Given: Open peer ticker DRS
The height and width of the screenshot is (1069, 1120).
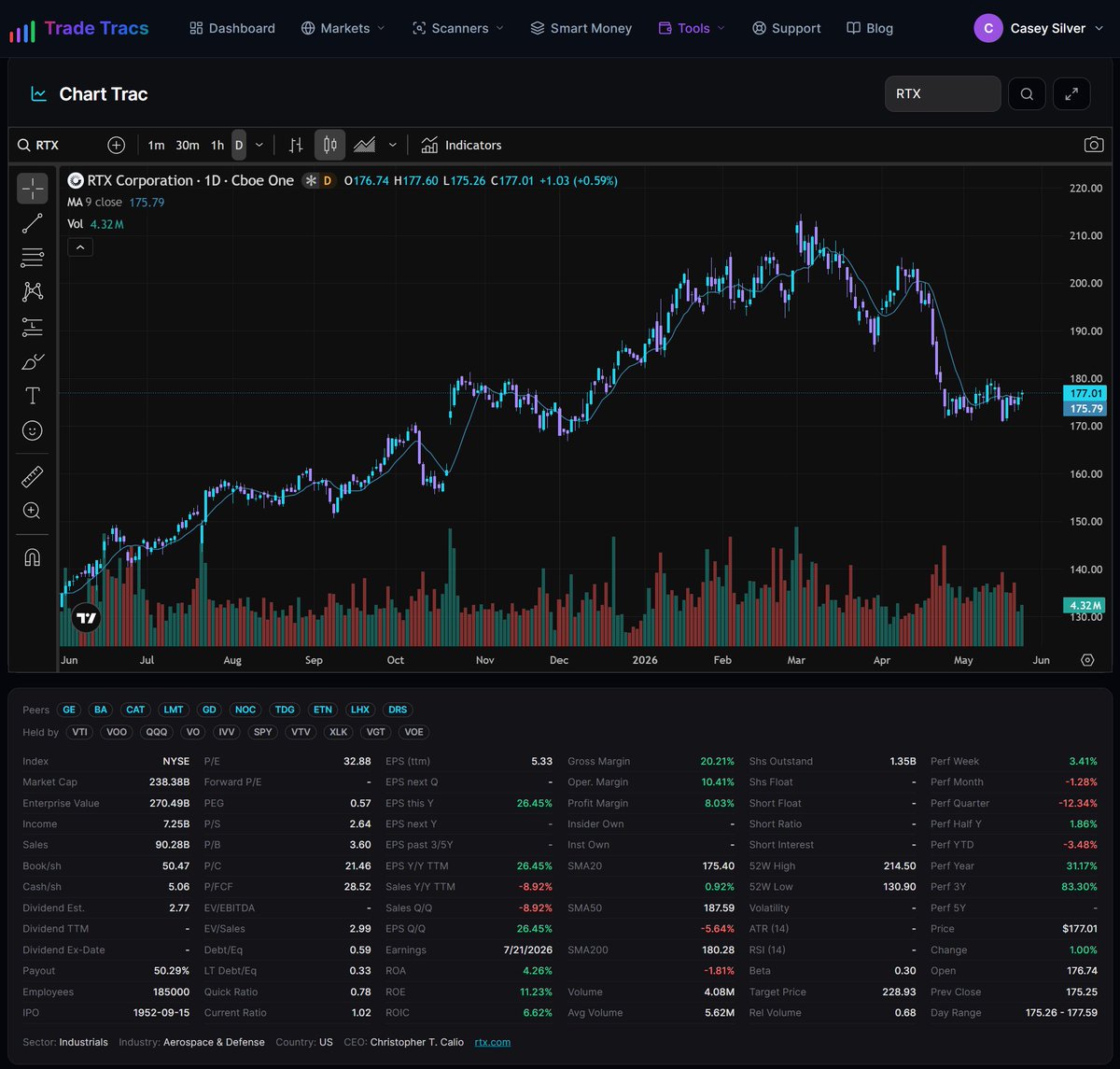Looking at the screenshot, I should [398, 710].
